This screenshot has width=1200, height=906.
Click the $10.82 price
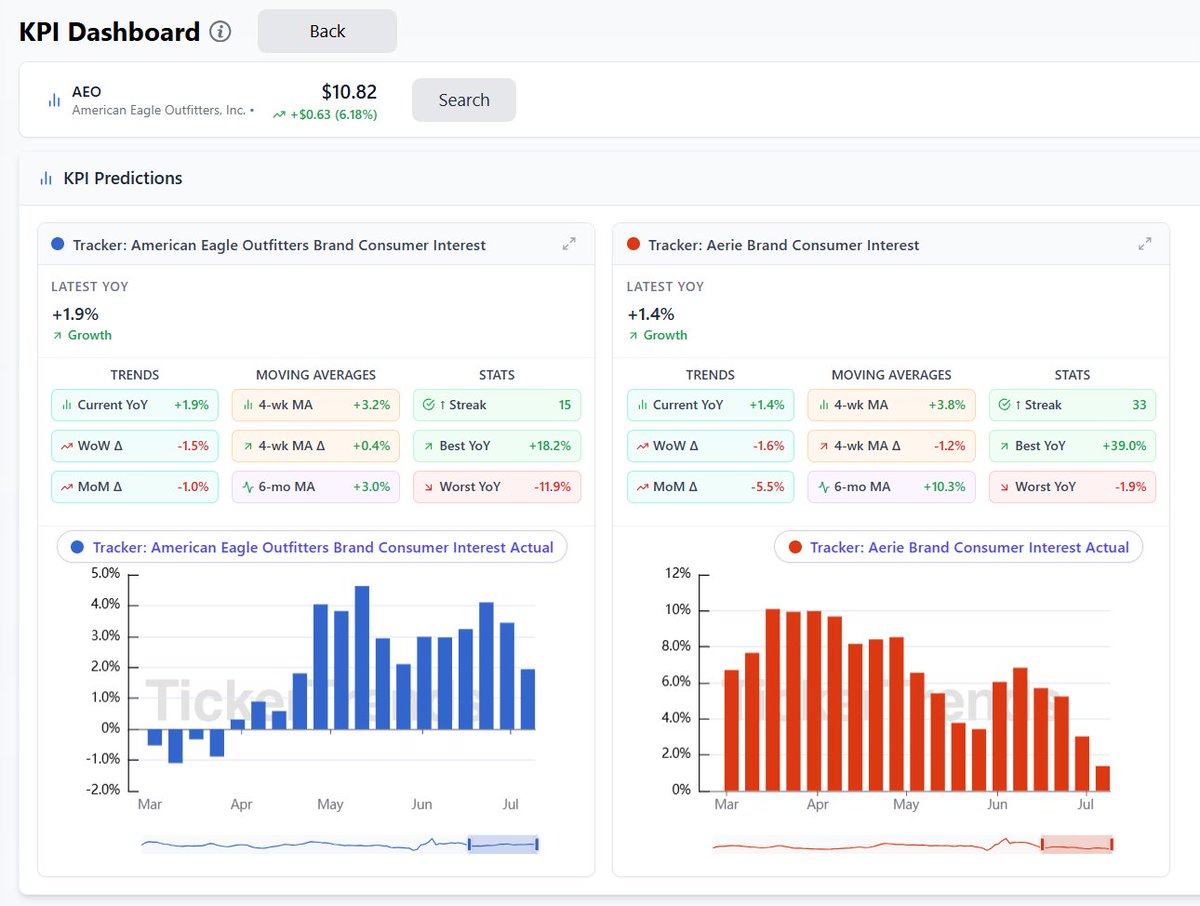pos(349,92)
